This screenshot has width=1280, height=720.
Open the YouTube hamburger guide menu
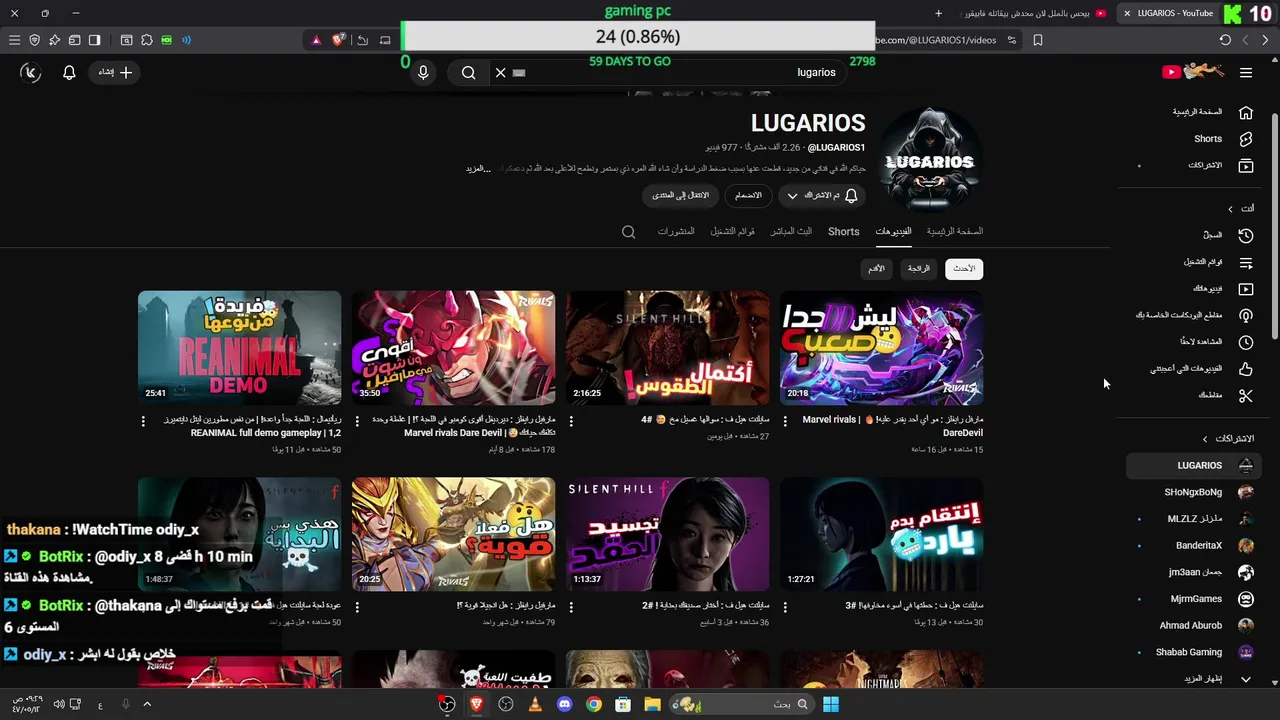click(x=1246, y=72)
